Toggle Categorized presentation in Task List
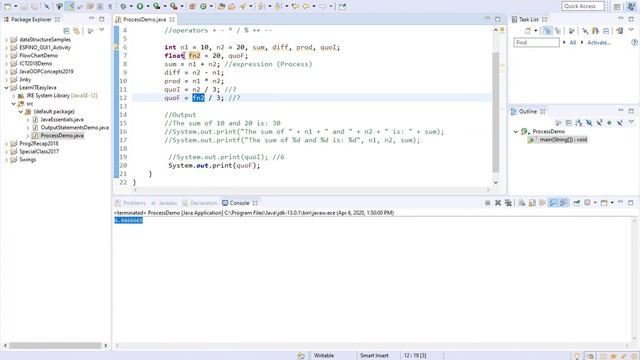This screenshot has width=640, height=360. [547, 31]
